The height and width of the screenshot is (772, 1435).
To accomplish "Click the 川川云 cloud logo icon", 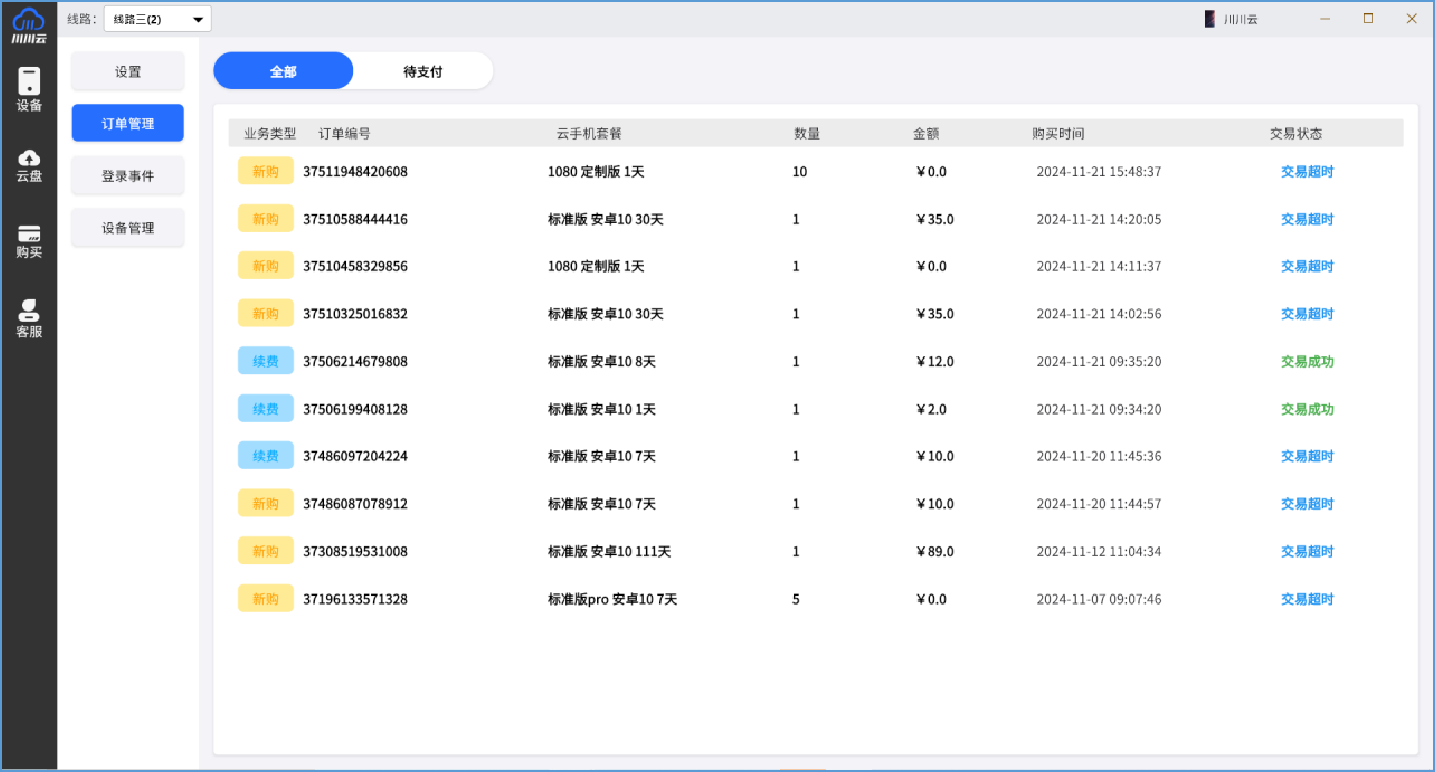I will 29,23.
